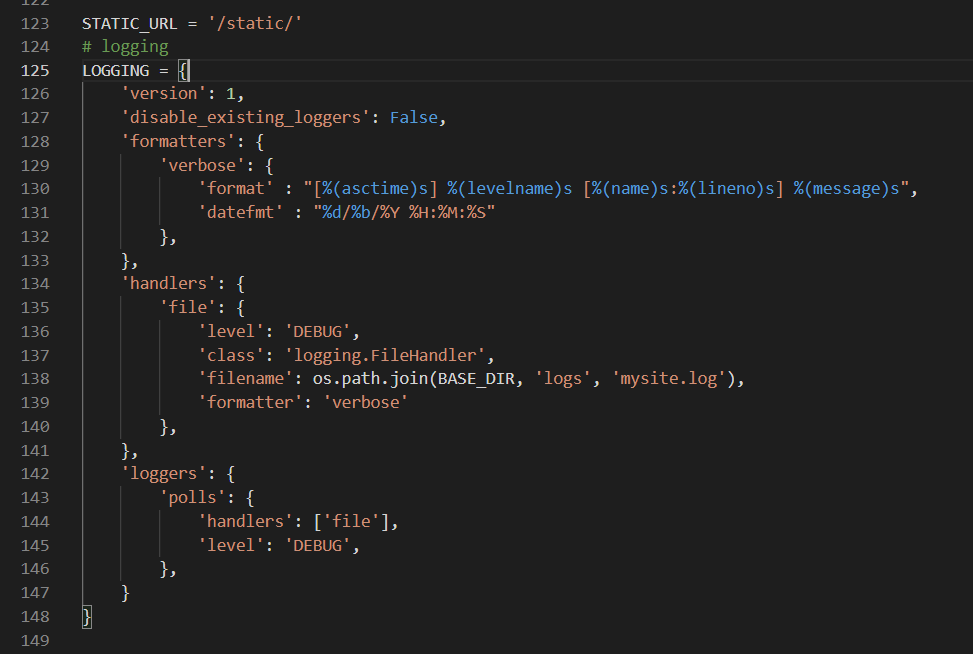Click the 'logging.FileHandler' string

coord(385,355)
